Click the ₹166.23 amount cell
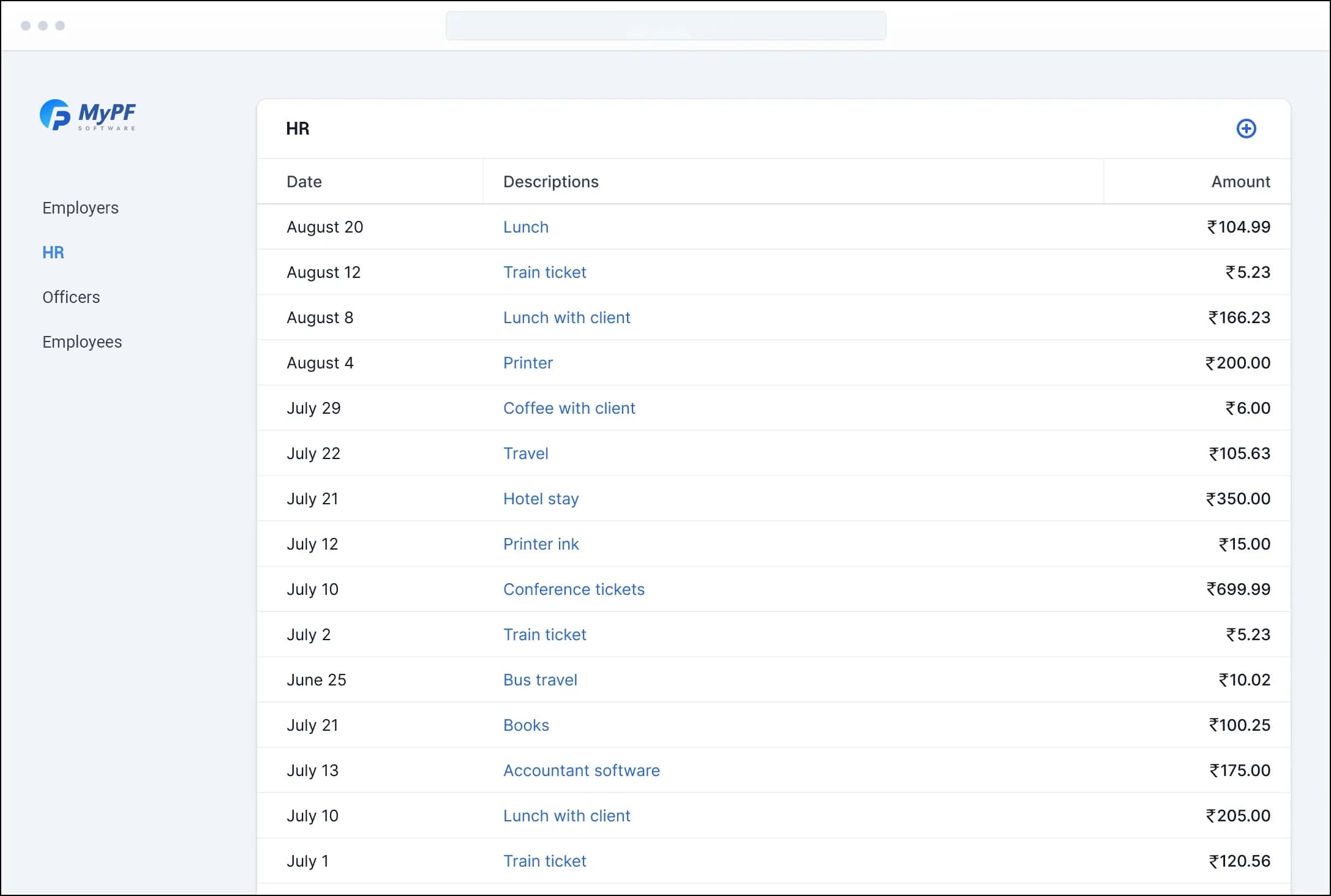 (1239, 318)
